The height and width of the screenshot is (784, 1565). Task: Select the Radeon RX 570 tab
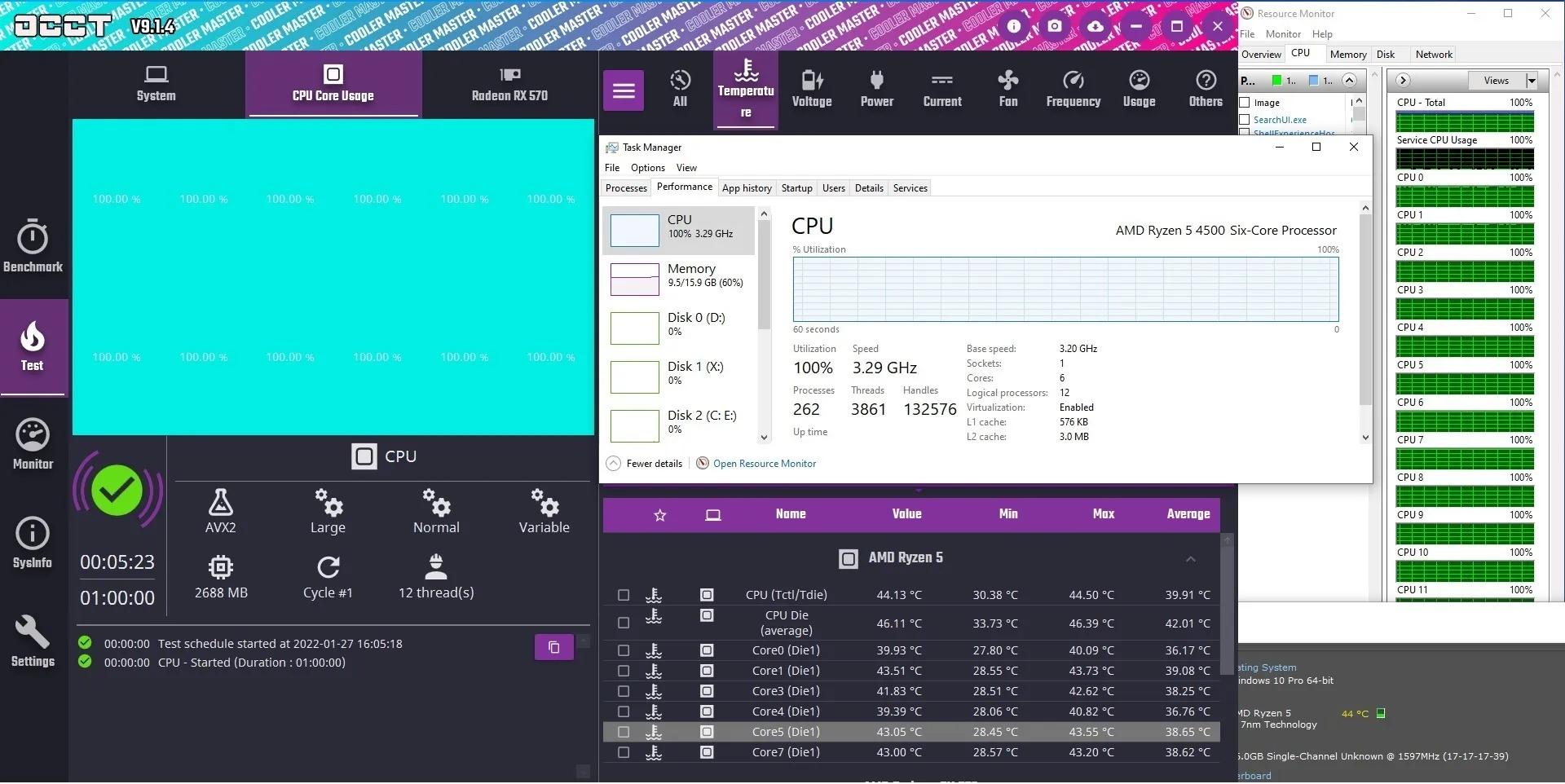pyautogui.click(x=509, y=84)
